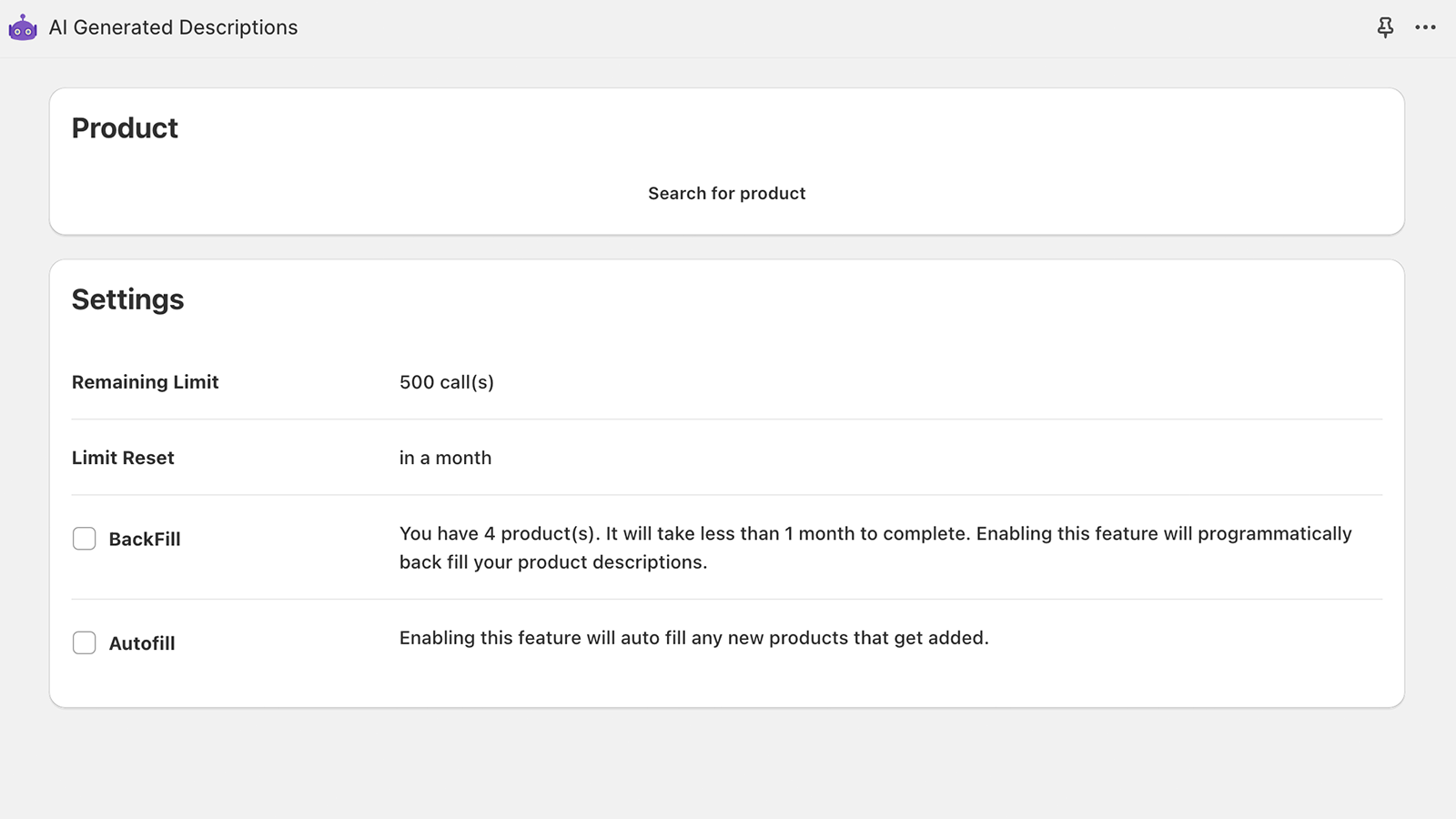The width and height of the screenshot is (1456, 819).
Task: Click the BackFill description starting 'You have 4 product(s)'
Action: (x=875, y=548)
